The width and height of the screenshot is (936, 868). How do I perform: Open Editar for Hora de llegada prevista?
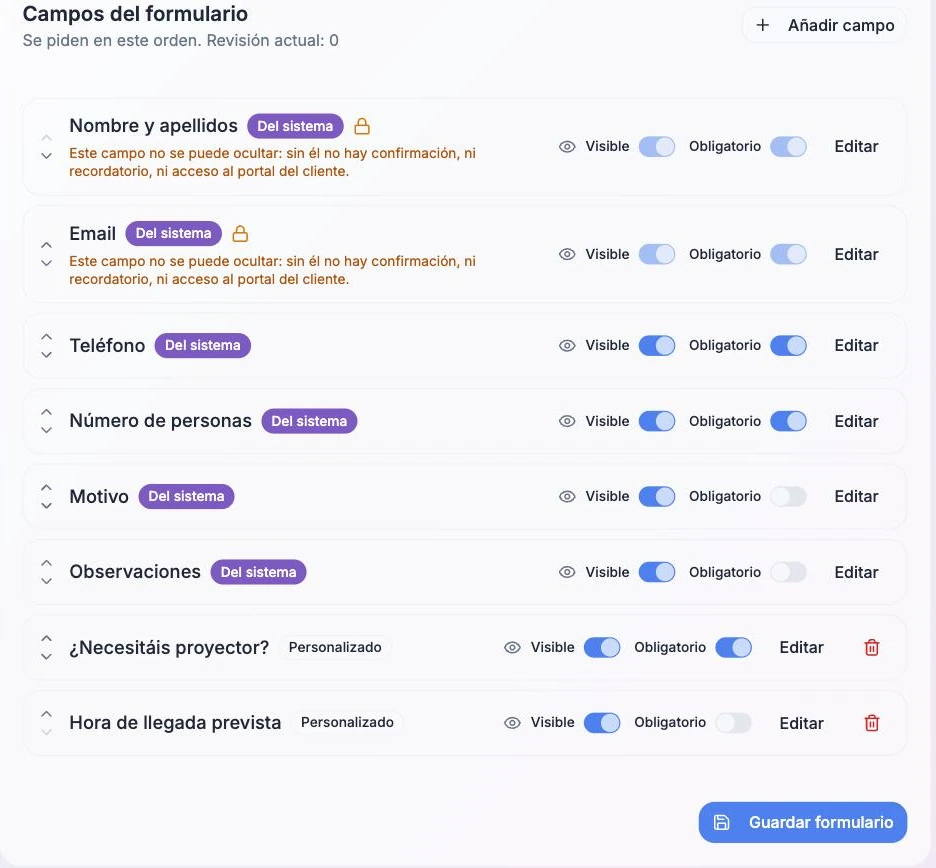pyautogui.click(x=801, y=723)
